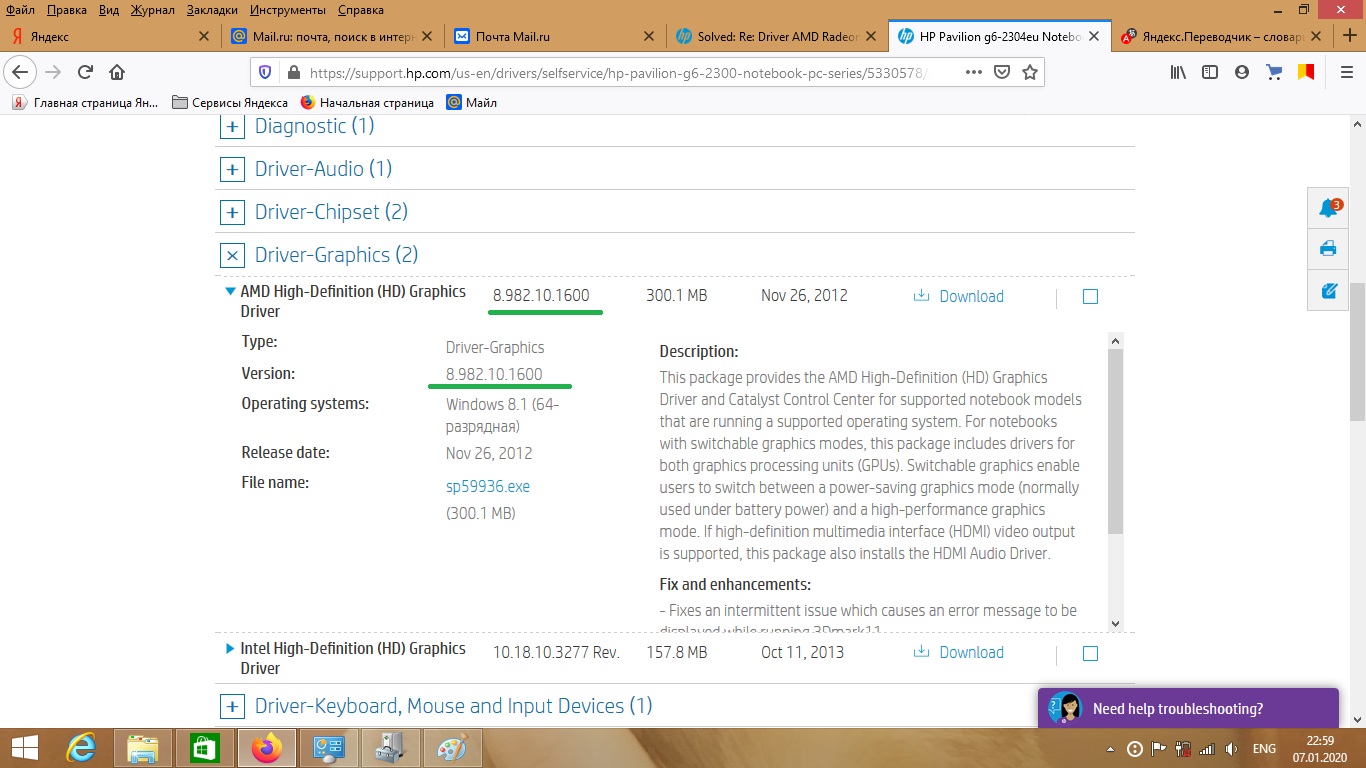The height and width of the screenshot is (768, 1366).
Task: Open the Need help troubleshooting chat
Action: [1188, 709]
